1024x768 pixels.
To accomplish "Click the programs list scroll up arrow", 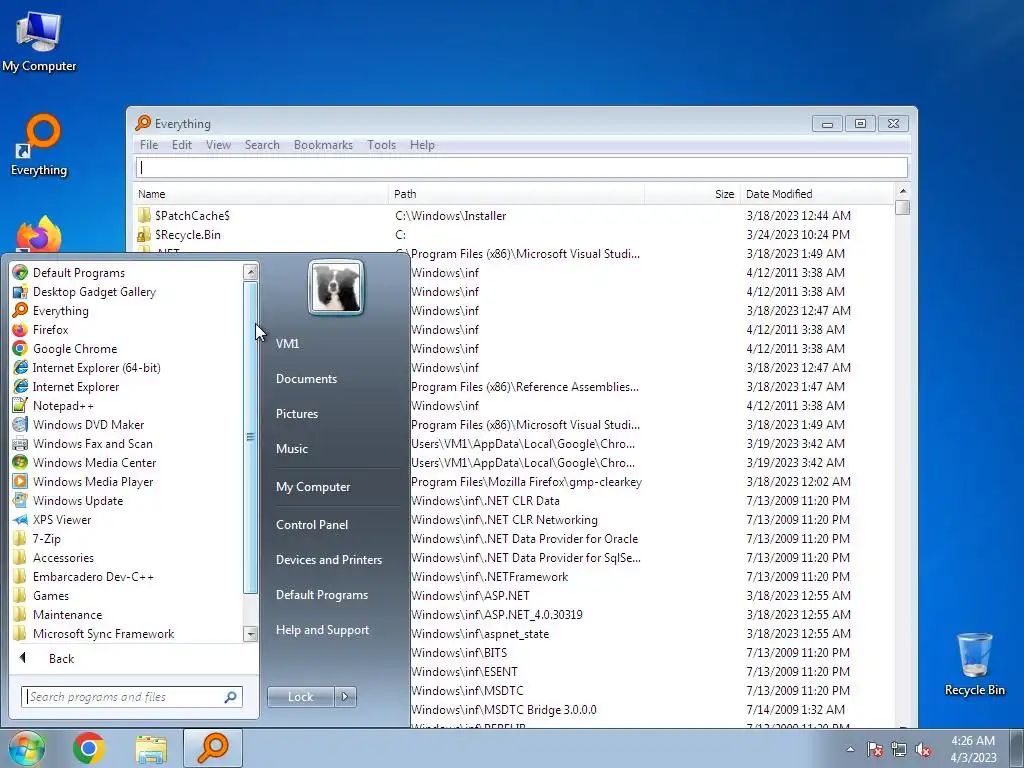I will (250, 272).
